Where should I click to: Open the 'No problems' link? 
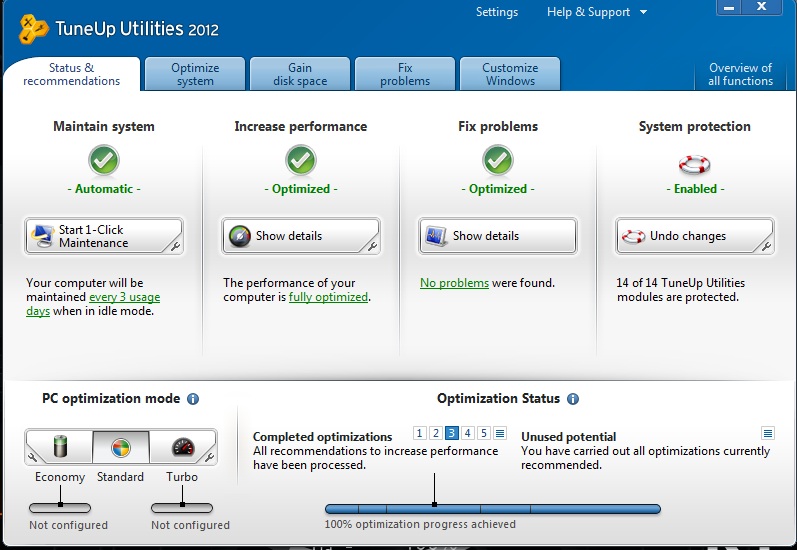click(x=454, y=283)
